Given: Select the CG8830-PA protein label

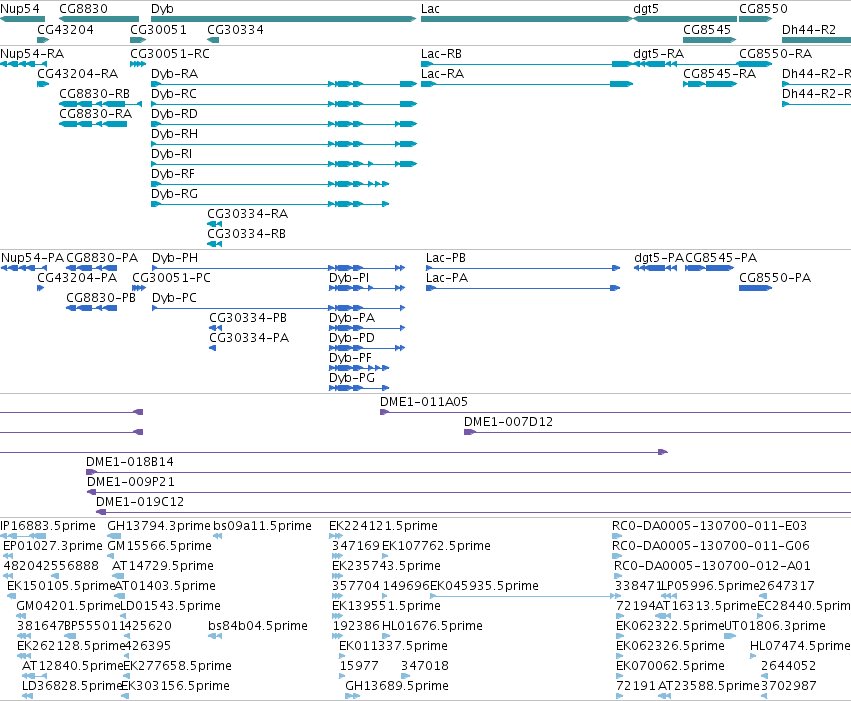Looking at the screenshot, I should (102, 258).
